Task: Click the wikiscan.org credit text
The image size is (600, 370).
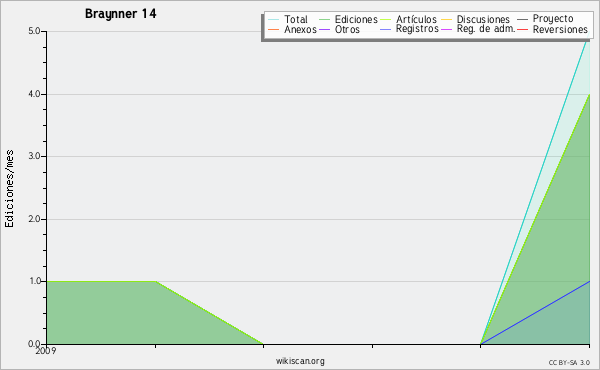Action: pos(300,361)
